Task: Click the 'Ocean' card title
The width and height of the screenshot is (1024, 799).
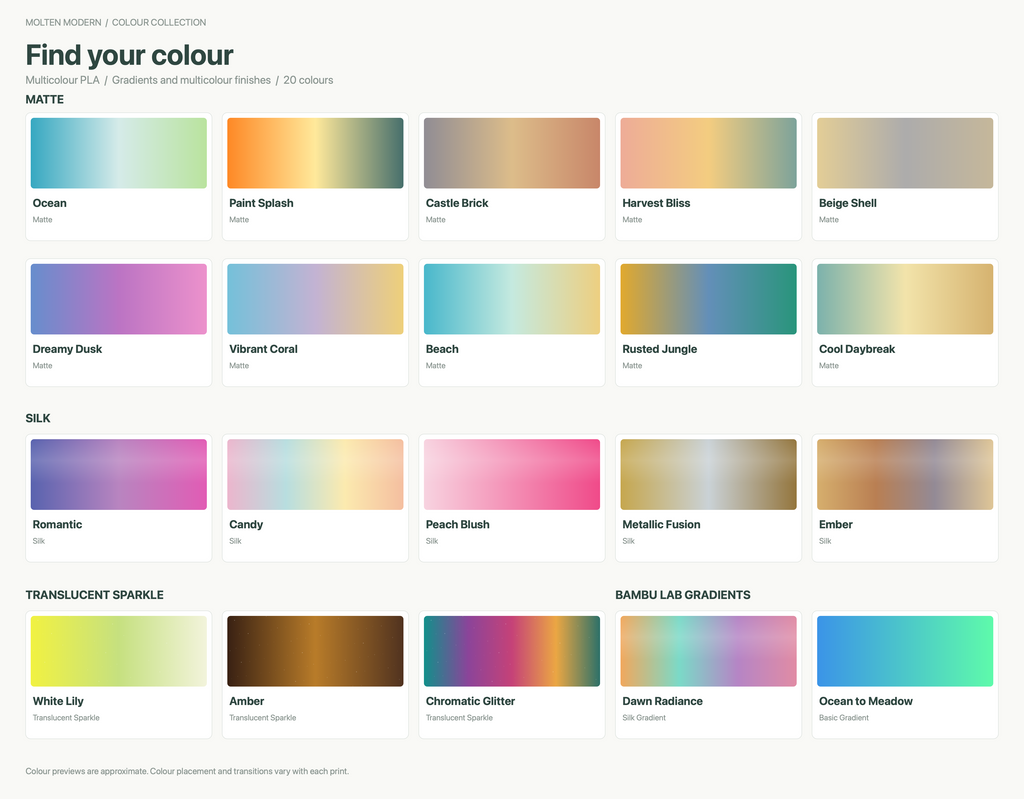Action: 50,203
